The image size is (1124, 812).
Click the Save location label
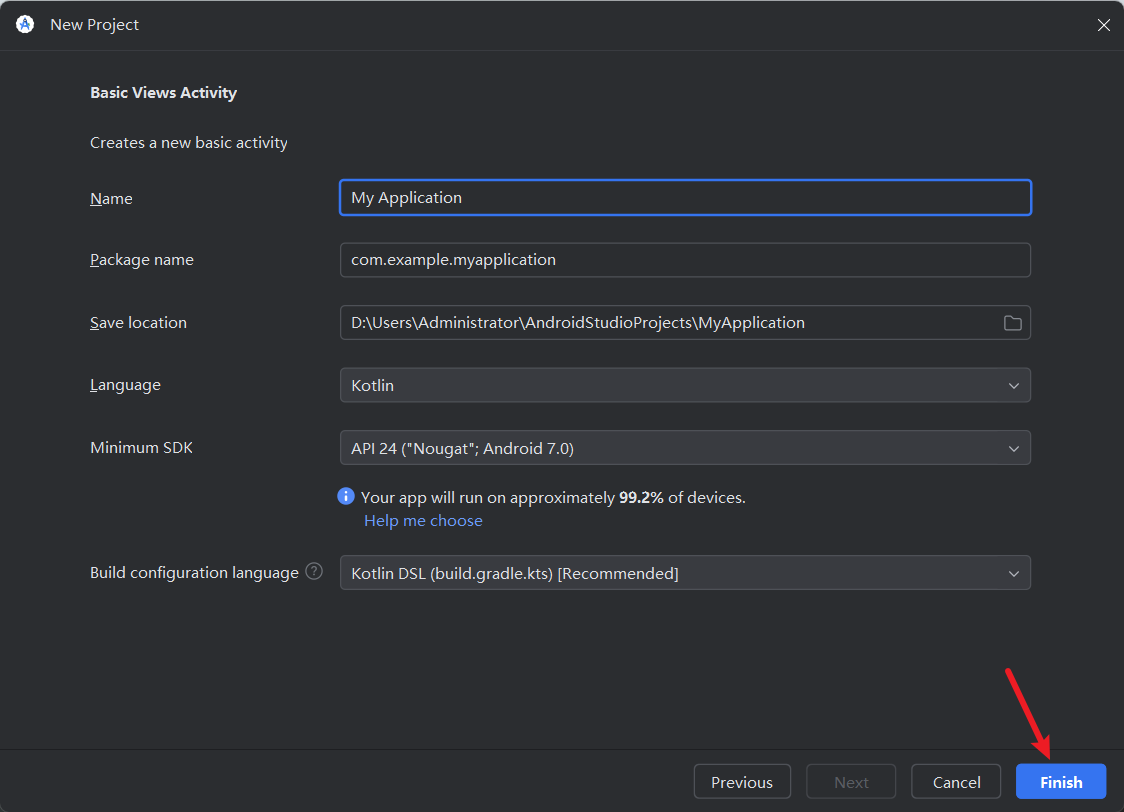(x=138, y=323)
